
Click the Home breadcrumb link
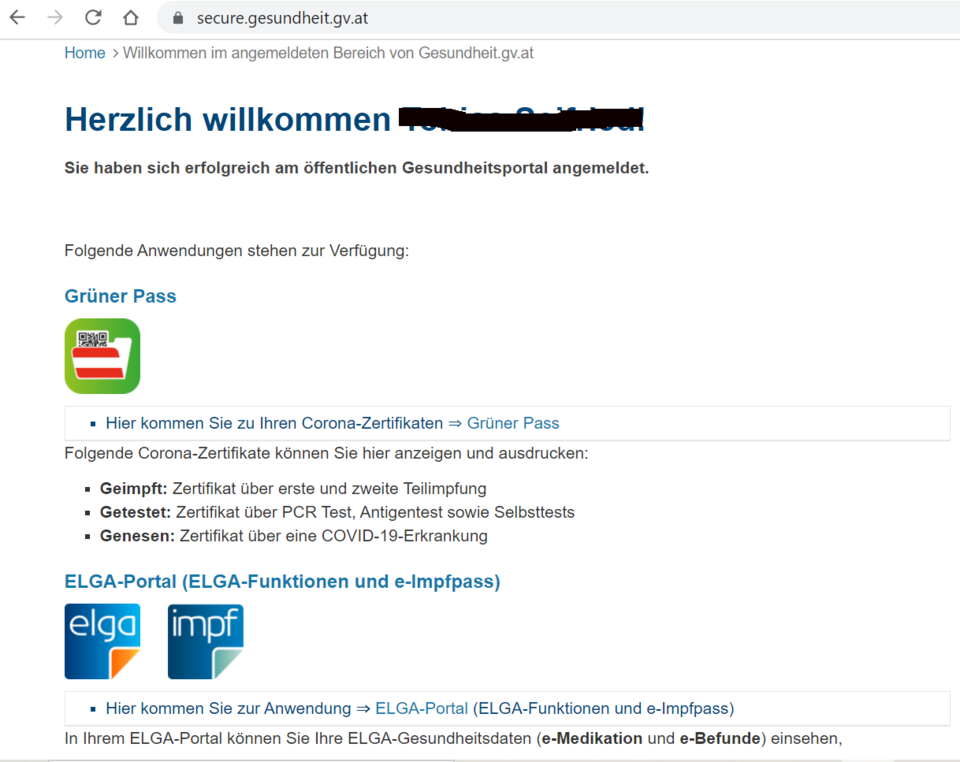point(84,53)
